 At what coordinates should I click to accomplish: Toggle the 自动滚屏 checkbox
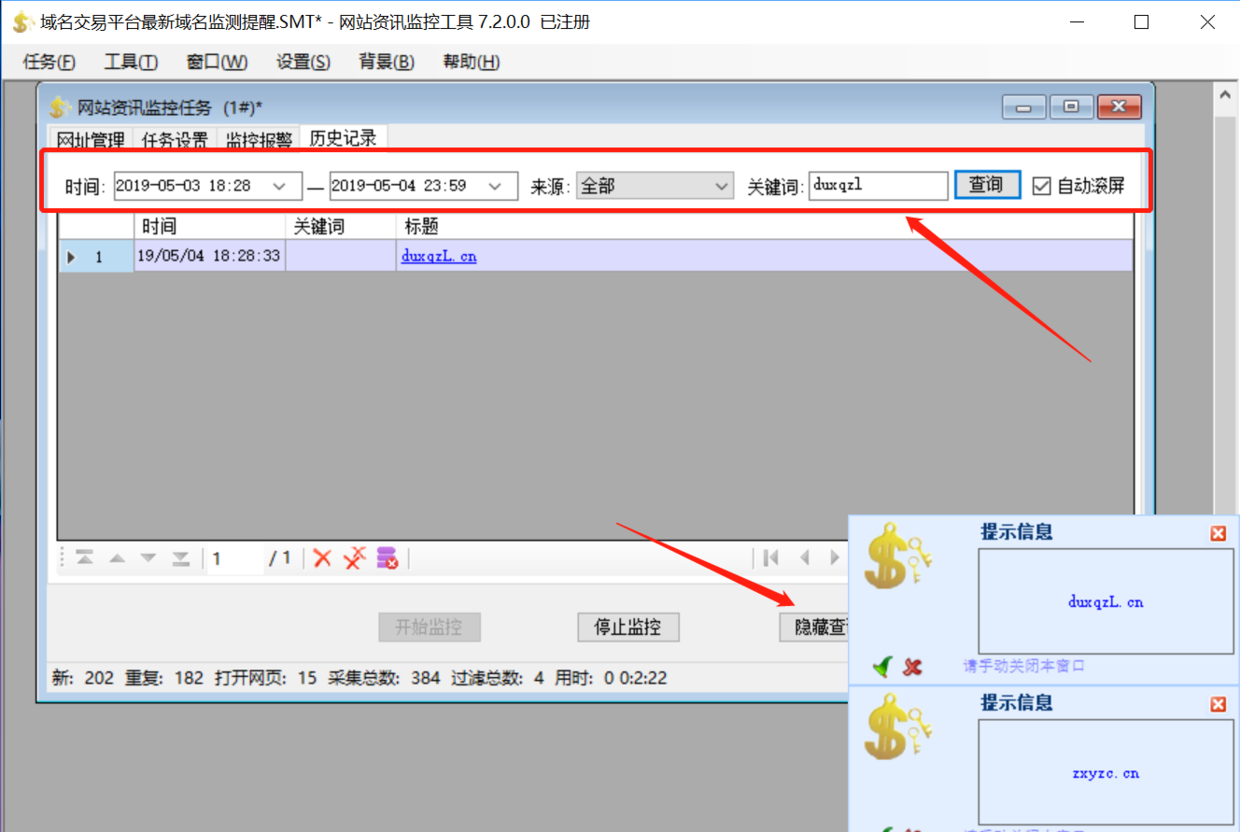[x=1041, y=186]
